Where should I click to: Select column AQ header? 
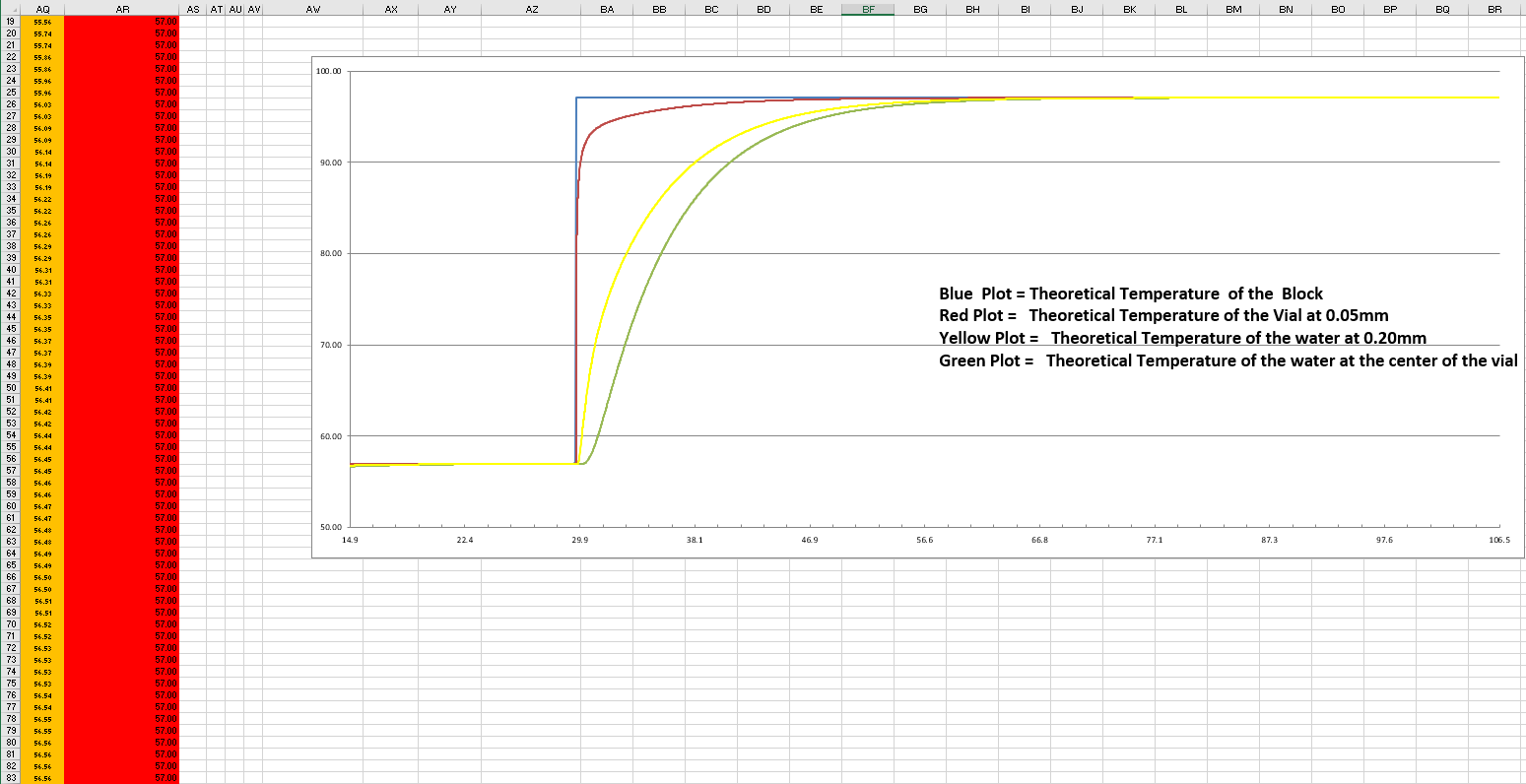tap(42, 9)
